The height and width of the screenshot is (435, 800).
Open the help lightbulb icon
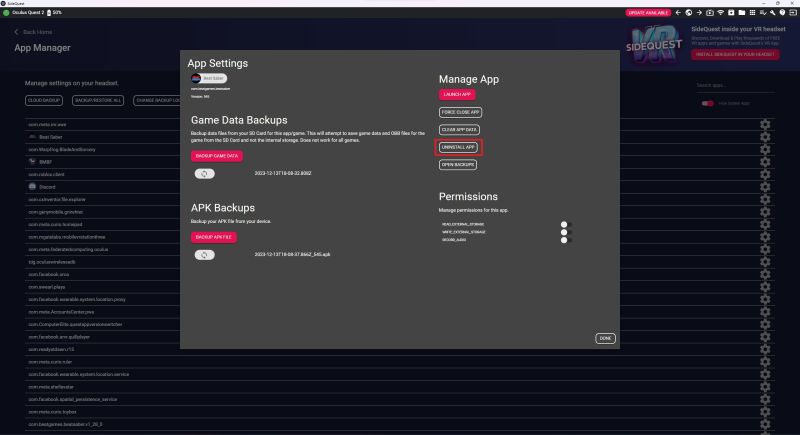(782, 13)
